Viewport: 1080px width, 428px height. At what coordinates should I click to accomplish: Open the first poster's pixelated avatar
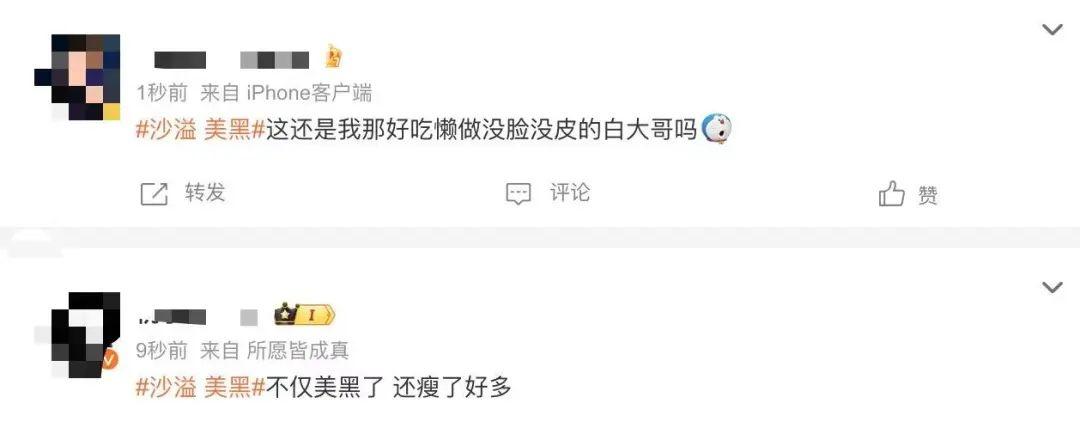point(77,77)
